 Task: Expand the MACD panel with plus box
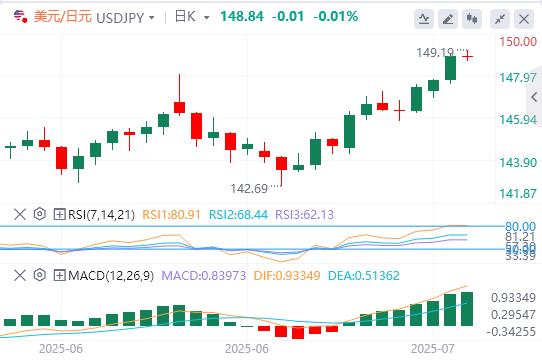tap(59, 275)
